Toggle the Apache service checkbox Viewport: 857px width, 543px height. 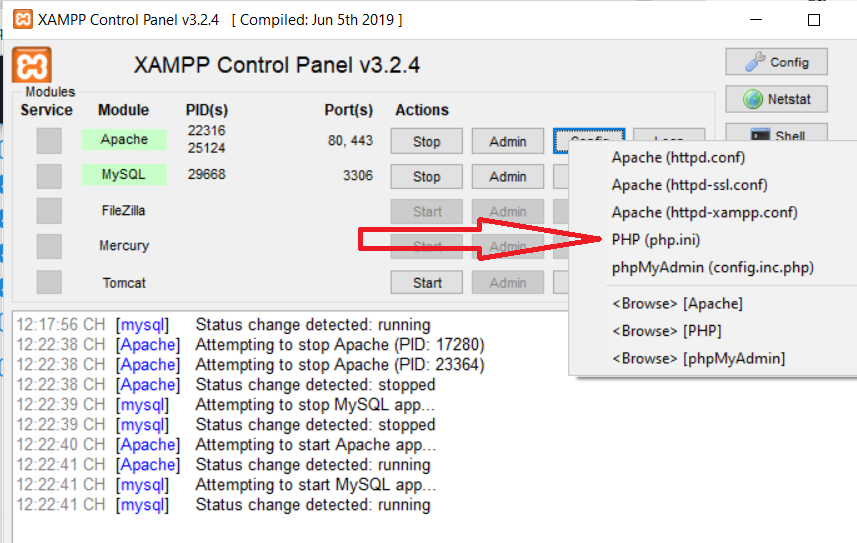click(49, 141)
